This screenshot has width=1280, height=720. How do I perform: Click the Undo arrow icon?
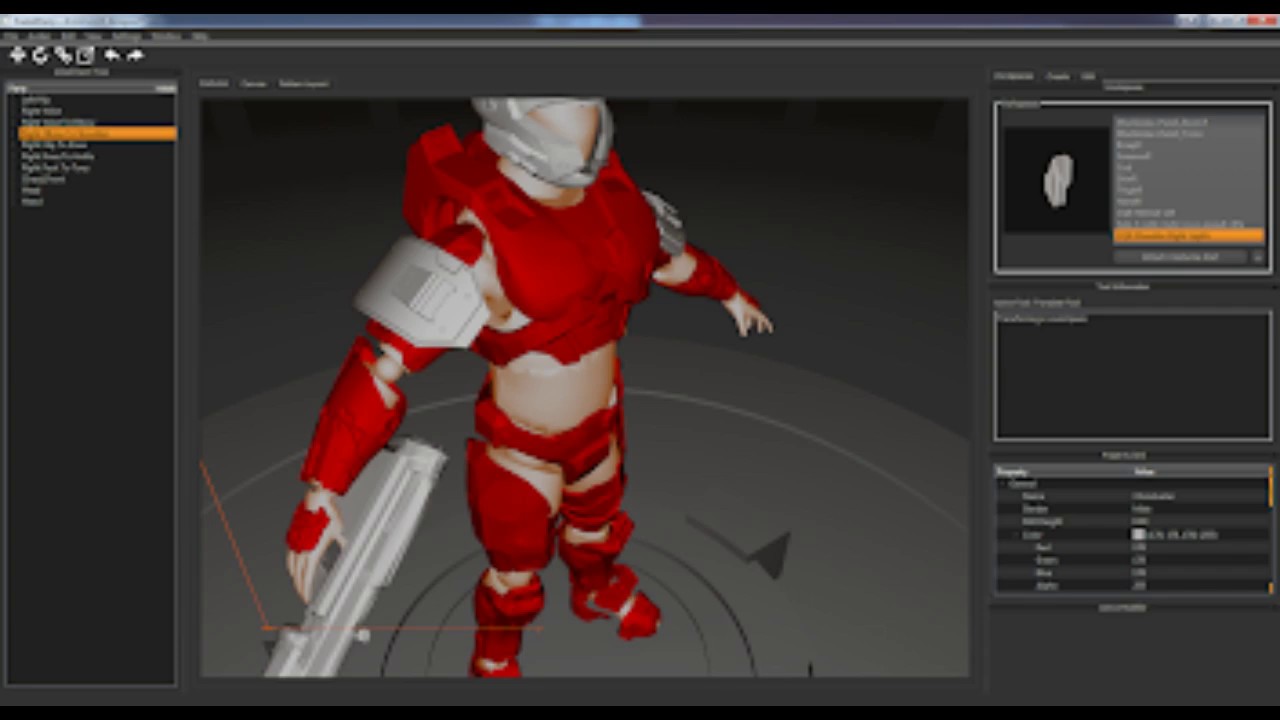coord(111,56)
